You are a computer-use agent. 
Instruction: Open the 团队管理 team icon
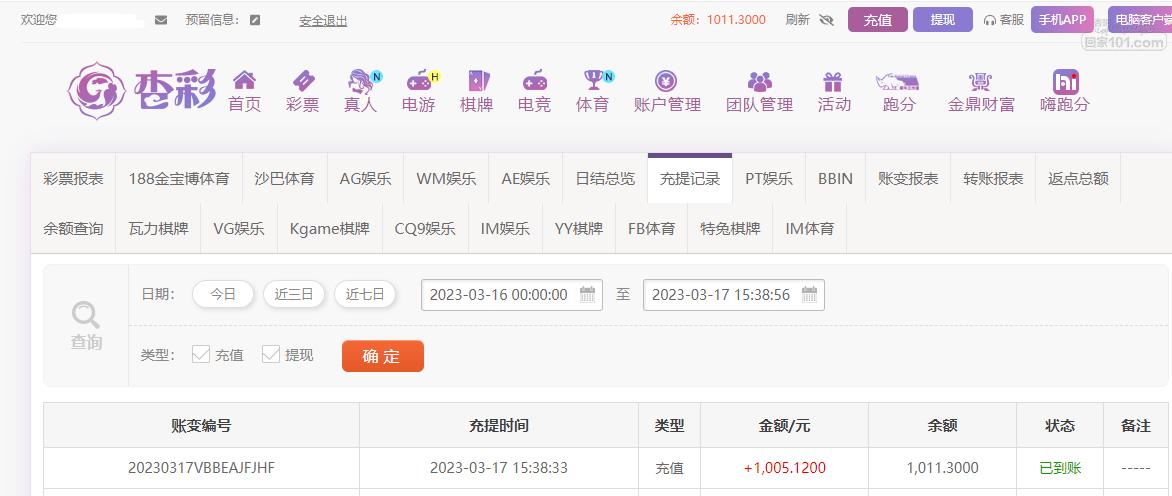click(759, 82)
